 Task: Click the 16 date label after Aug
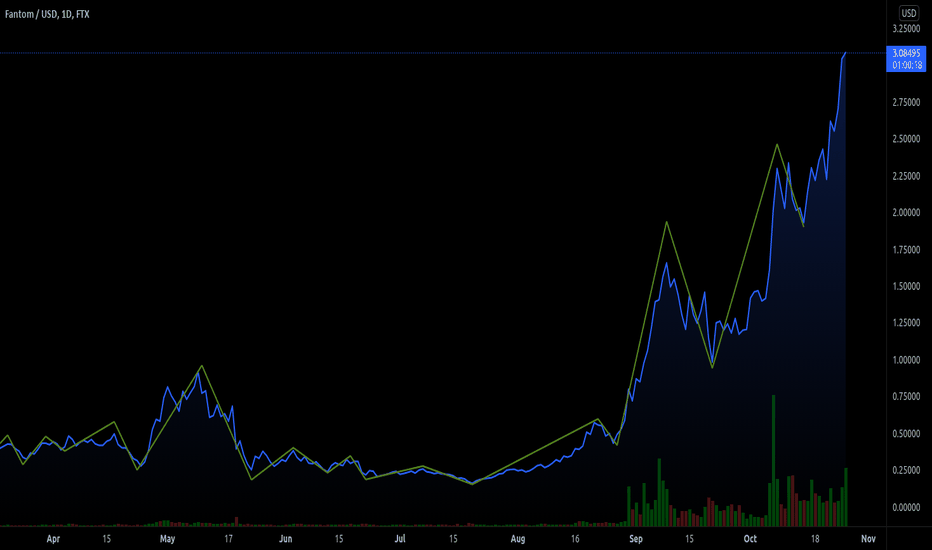[575, 539]
